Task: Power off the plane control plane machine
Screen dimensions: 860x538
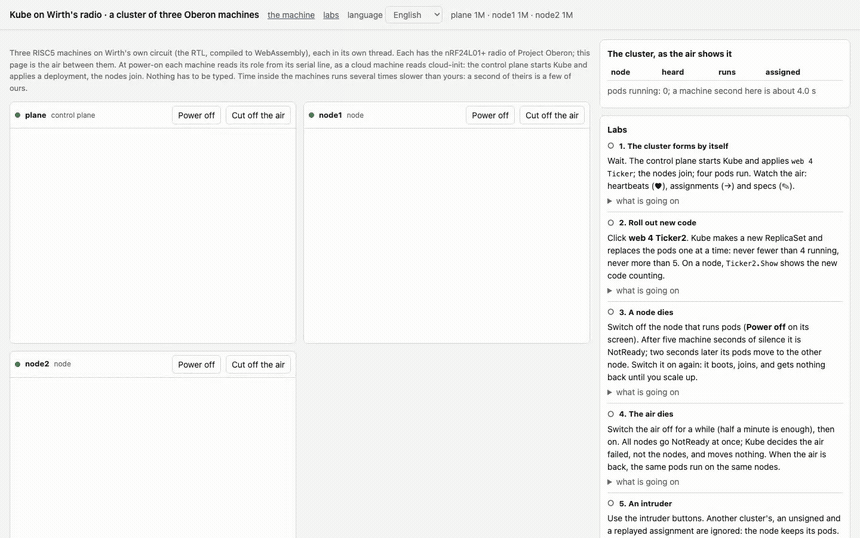Action: pos(196,115)
